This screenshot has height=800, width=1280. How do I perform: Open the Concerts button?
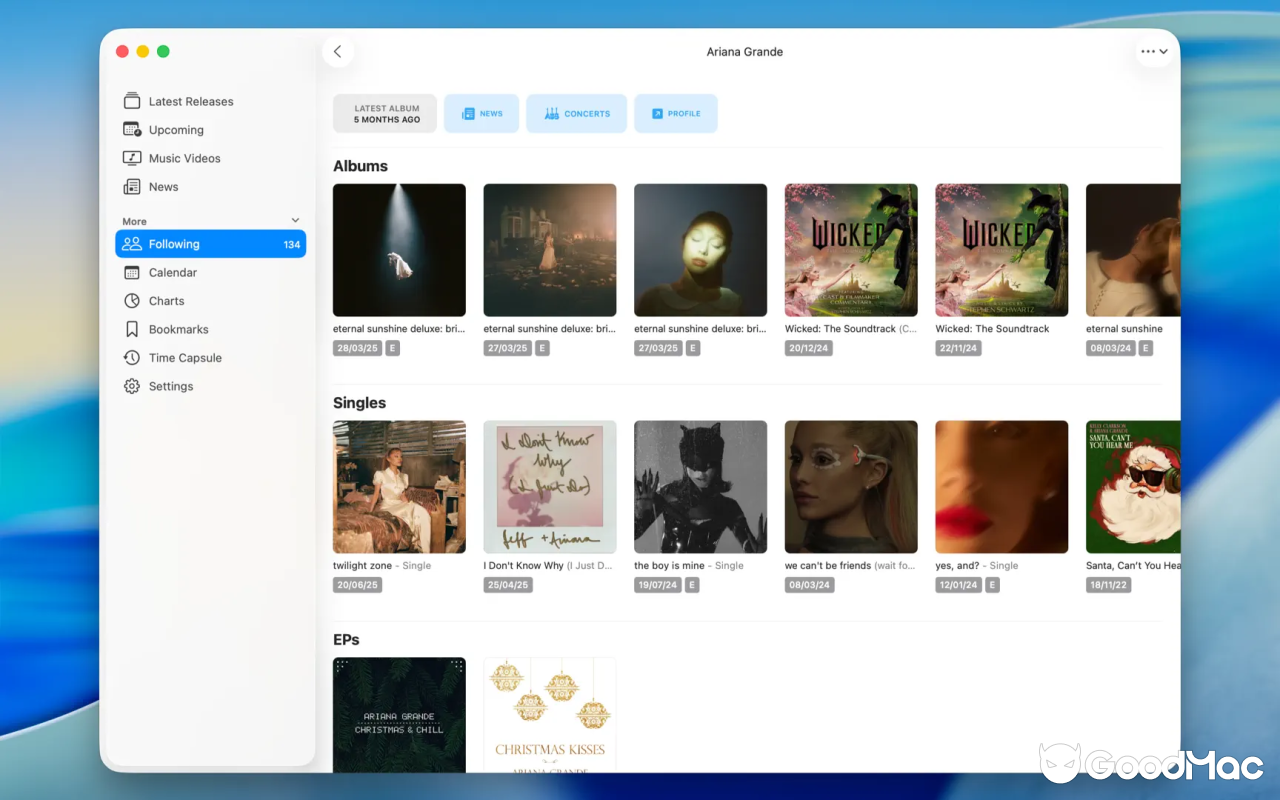tap(577, 114)
